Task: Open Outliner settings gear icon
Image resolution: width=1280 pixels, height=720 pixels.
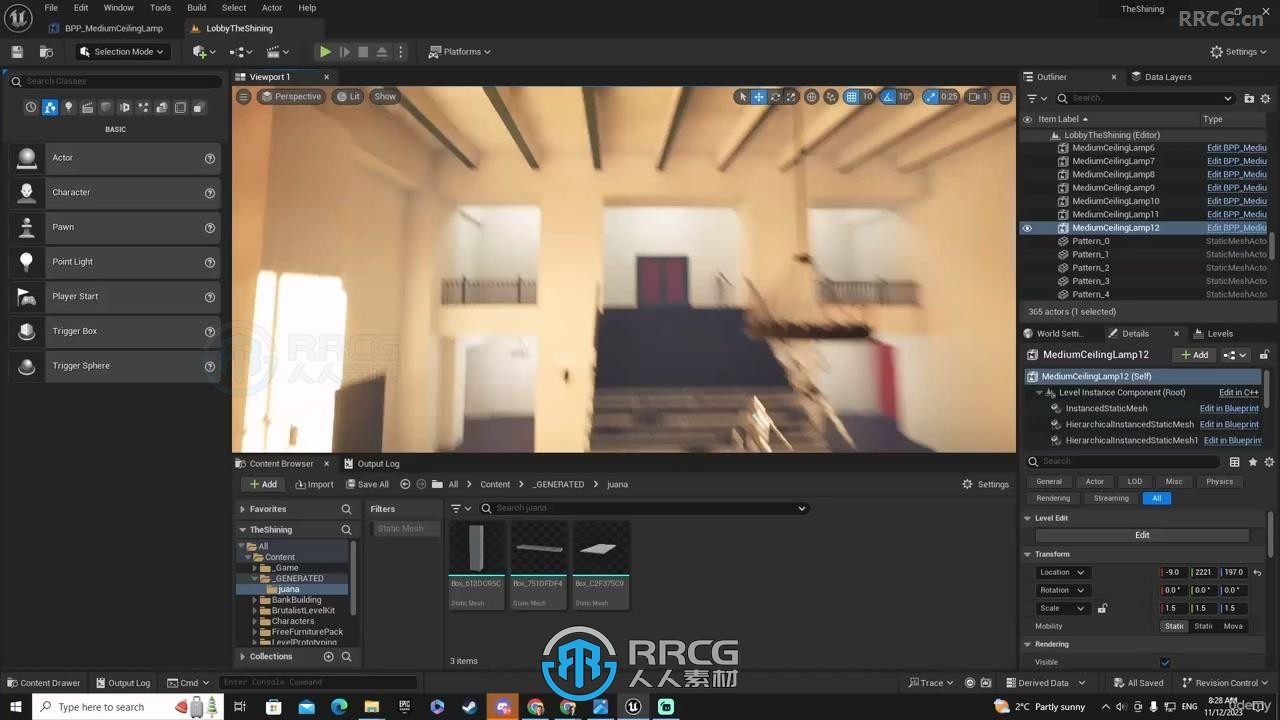Action: 1266,98
